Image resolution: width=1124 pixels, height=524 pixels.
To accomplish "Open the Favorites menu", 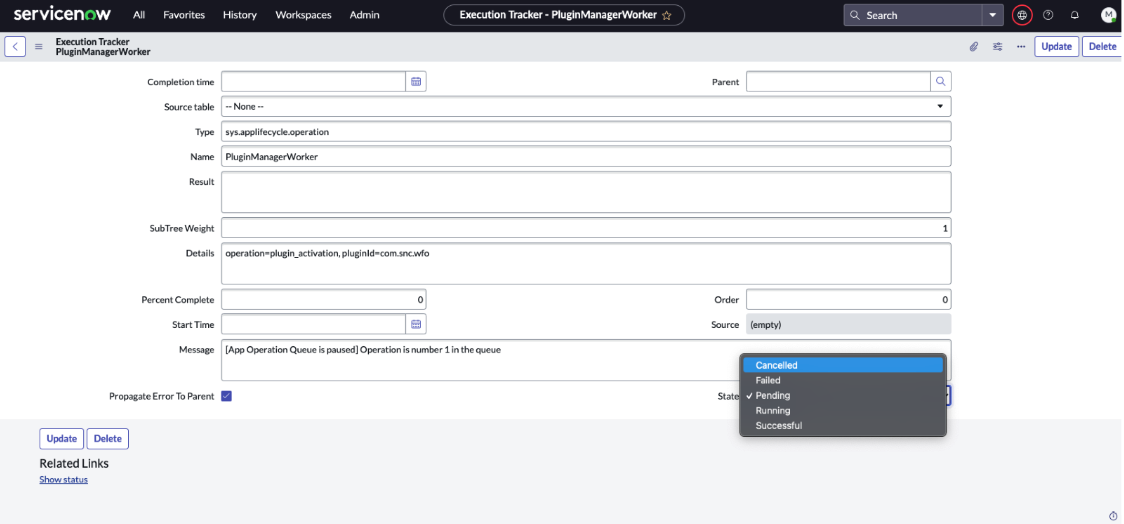I will coord(184,15).
